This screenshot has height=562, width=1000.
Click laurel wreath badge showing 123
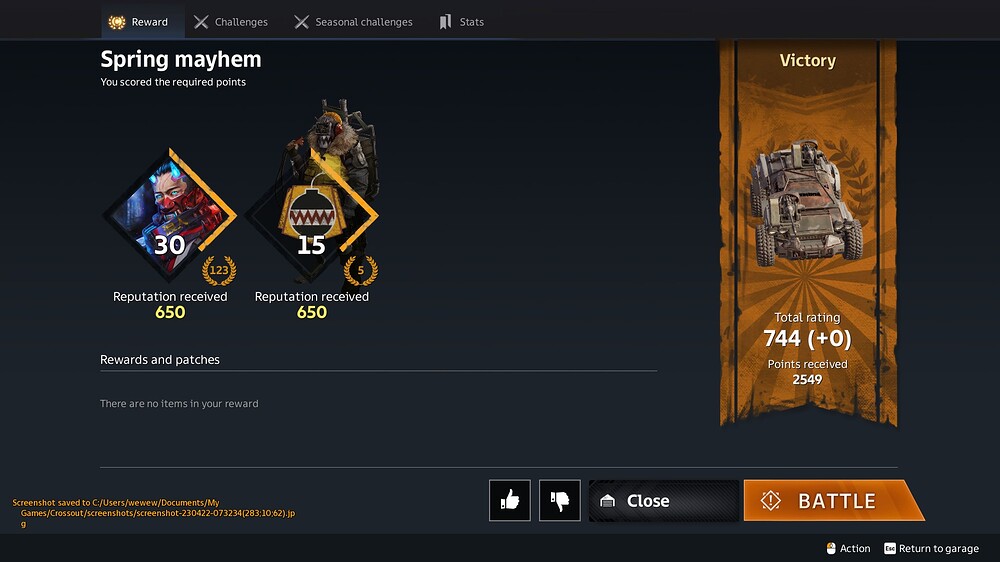click(219, 270)
